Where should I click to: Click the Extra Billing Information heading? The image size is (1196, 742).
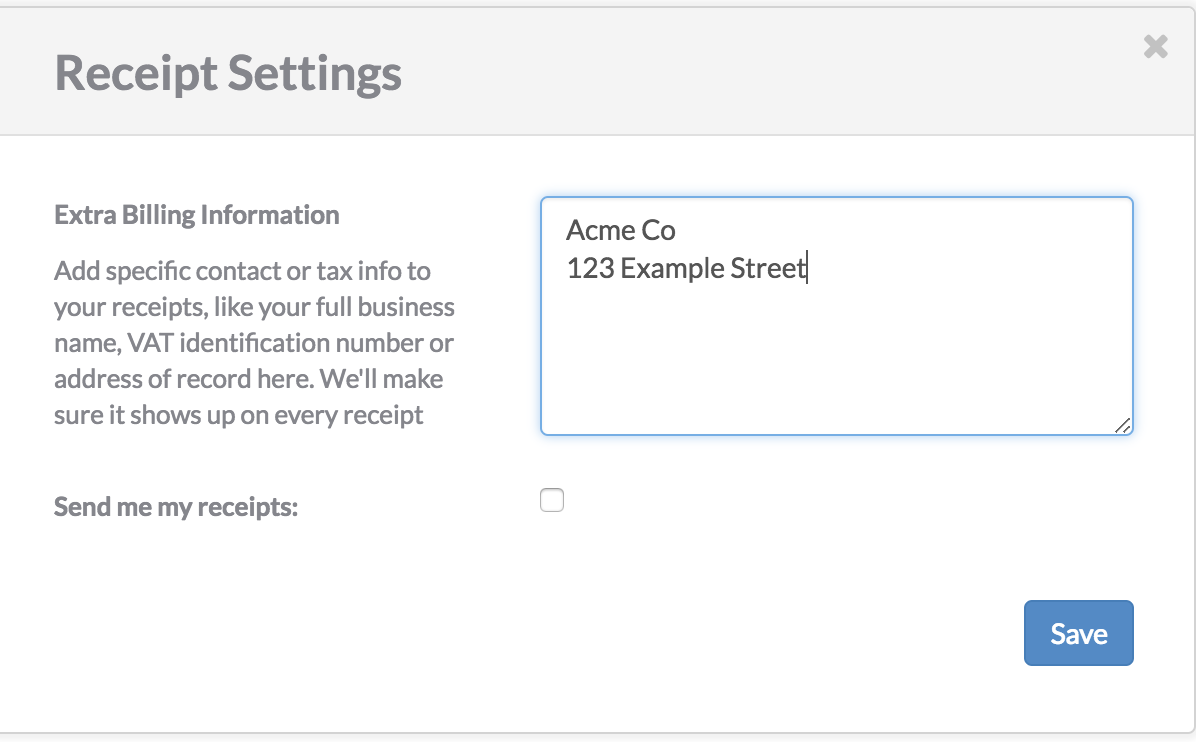tap(196, 214)
